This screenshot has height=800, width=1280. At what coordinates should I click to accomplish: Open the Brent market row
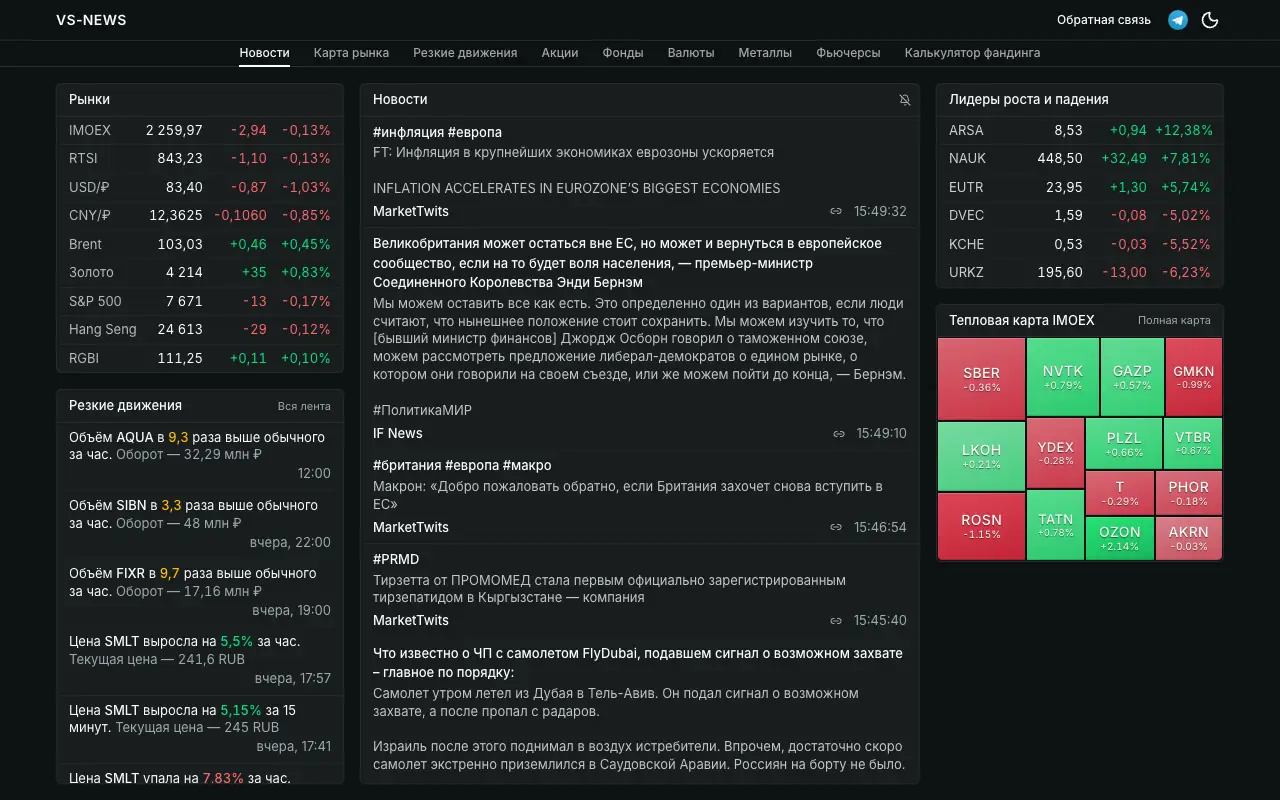pyautogui.click(x=200, y=244)
